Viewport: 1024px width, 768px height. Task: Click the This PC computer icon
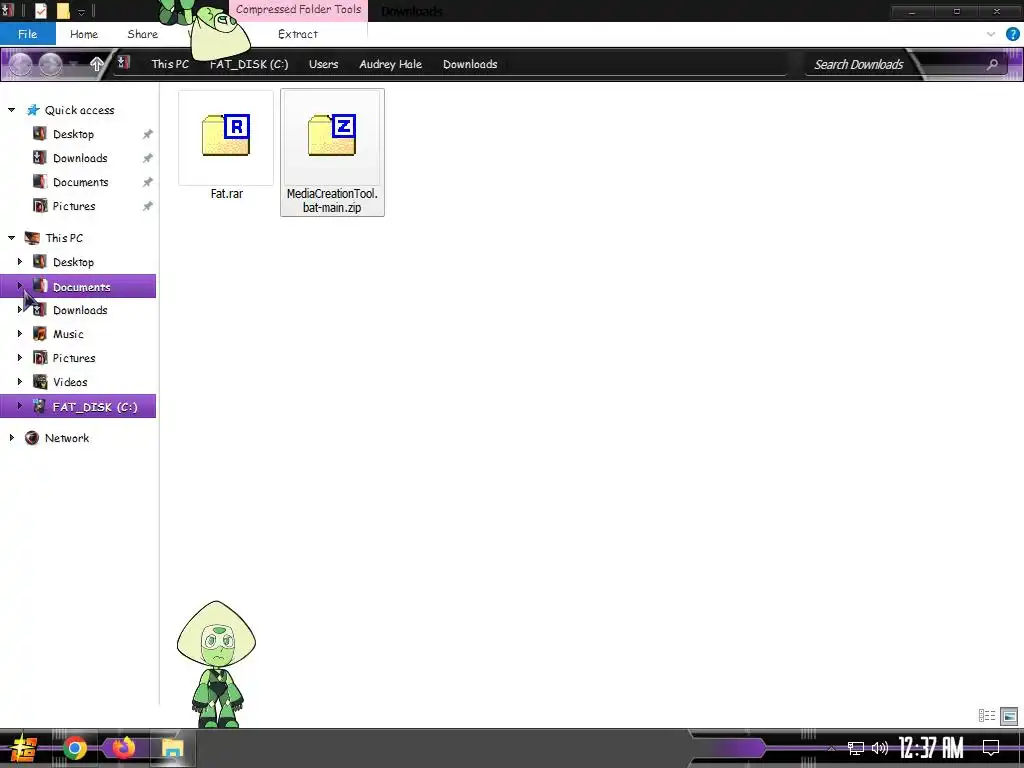(x=32, y=238)
